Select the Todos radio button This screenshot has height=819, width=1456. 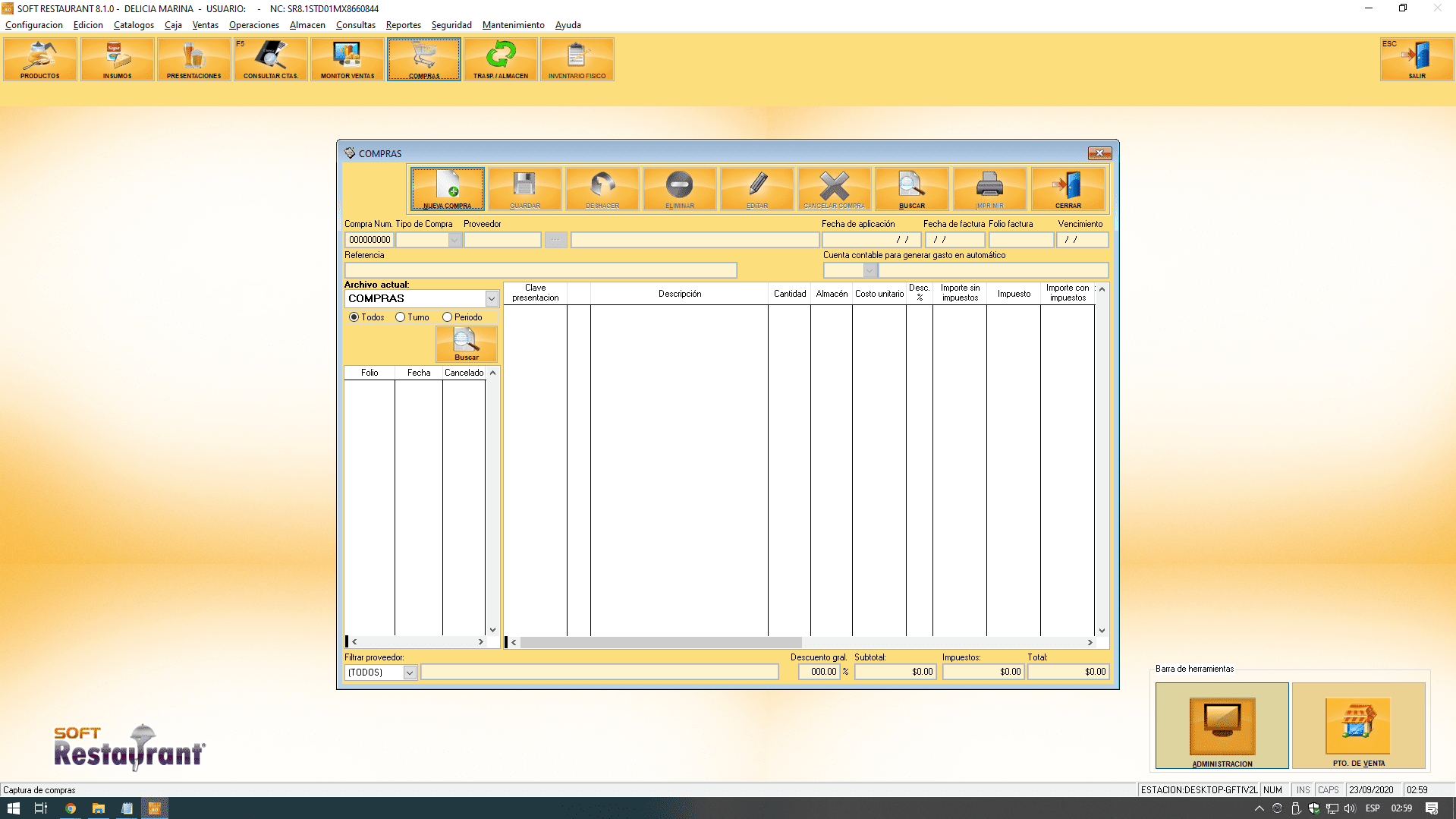tap(354, 317)
